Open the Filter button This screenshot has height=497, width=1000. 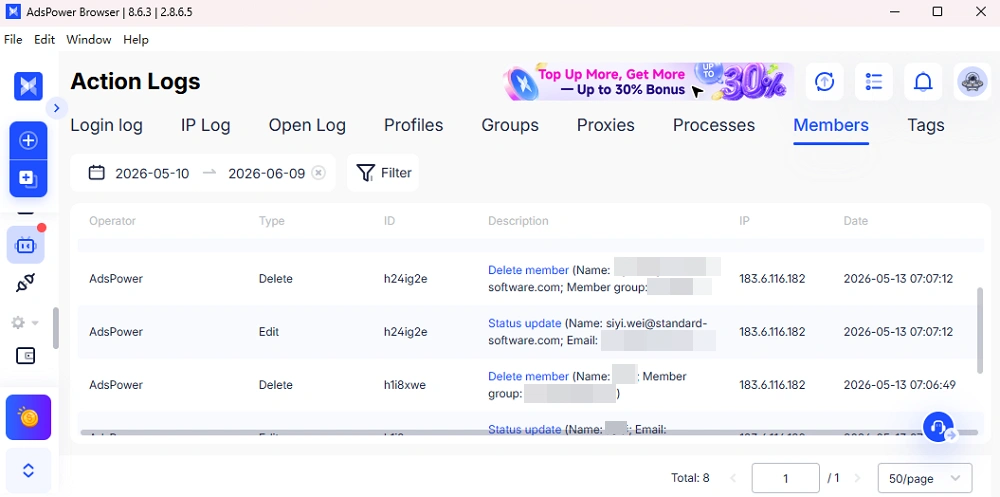click(383, 173)
